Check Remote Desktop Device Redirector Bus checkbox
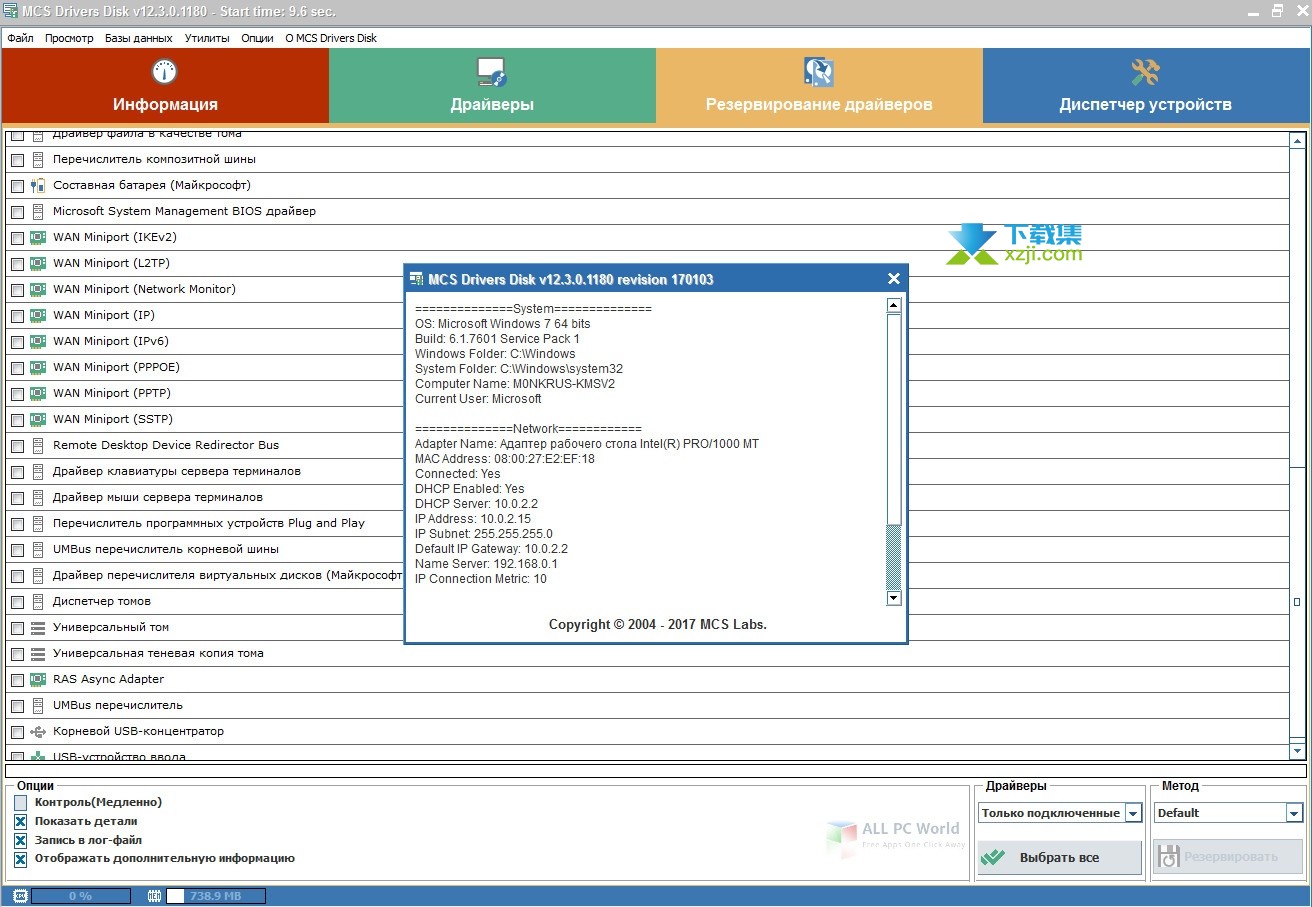 pos(18,446)
